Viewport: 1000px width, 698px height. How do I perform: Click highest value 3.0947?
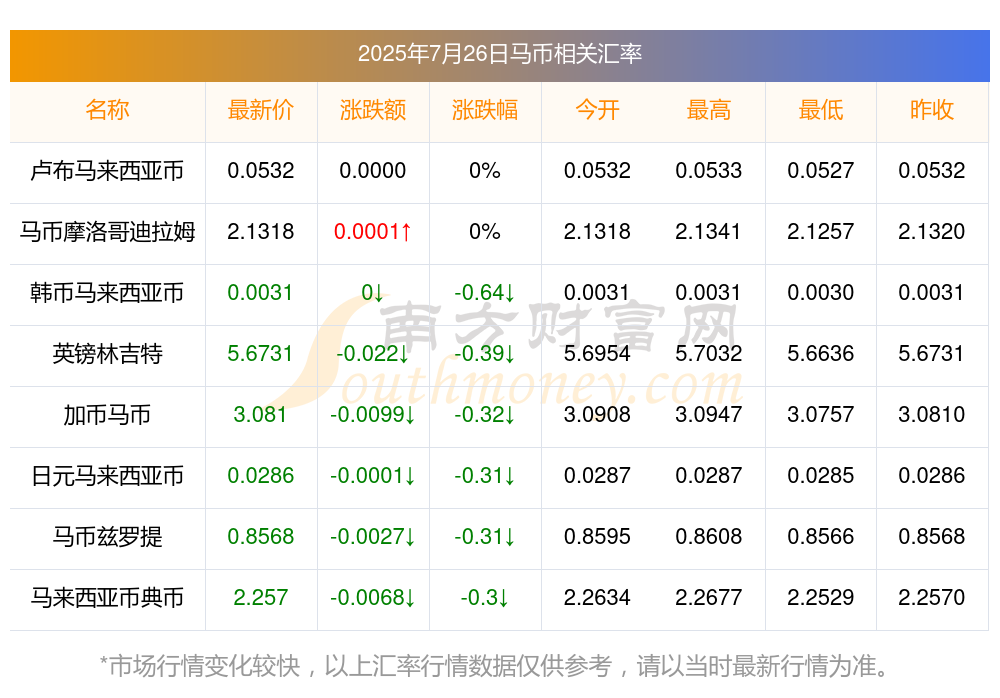pos(709,414)
